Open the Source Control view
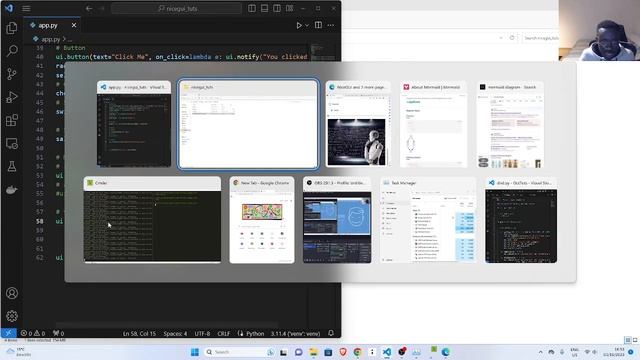The width and height of the screenshot is (640, 360). [x=12, y=74]
